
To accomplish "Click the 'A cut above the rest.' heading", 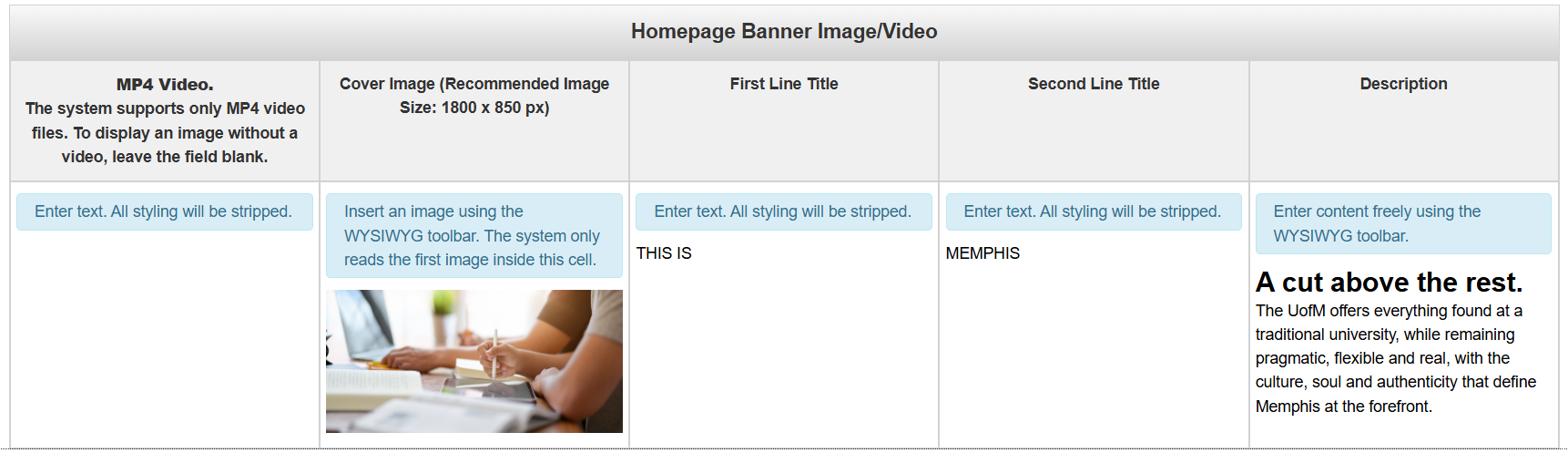I will point(1389,283).
